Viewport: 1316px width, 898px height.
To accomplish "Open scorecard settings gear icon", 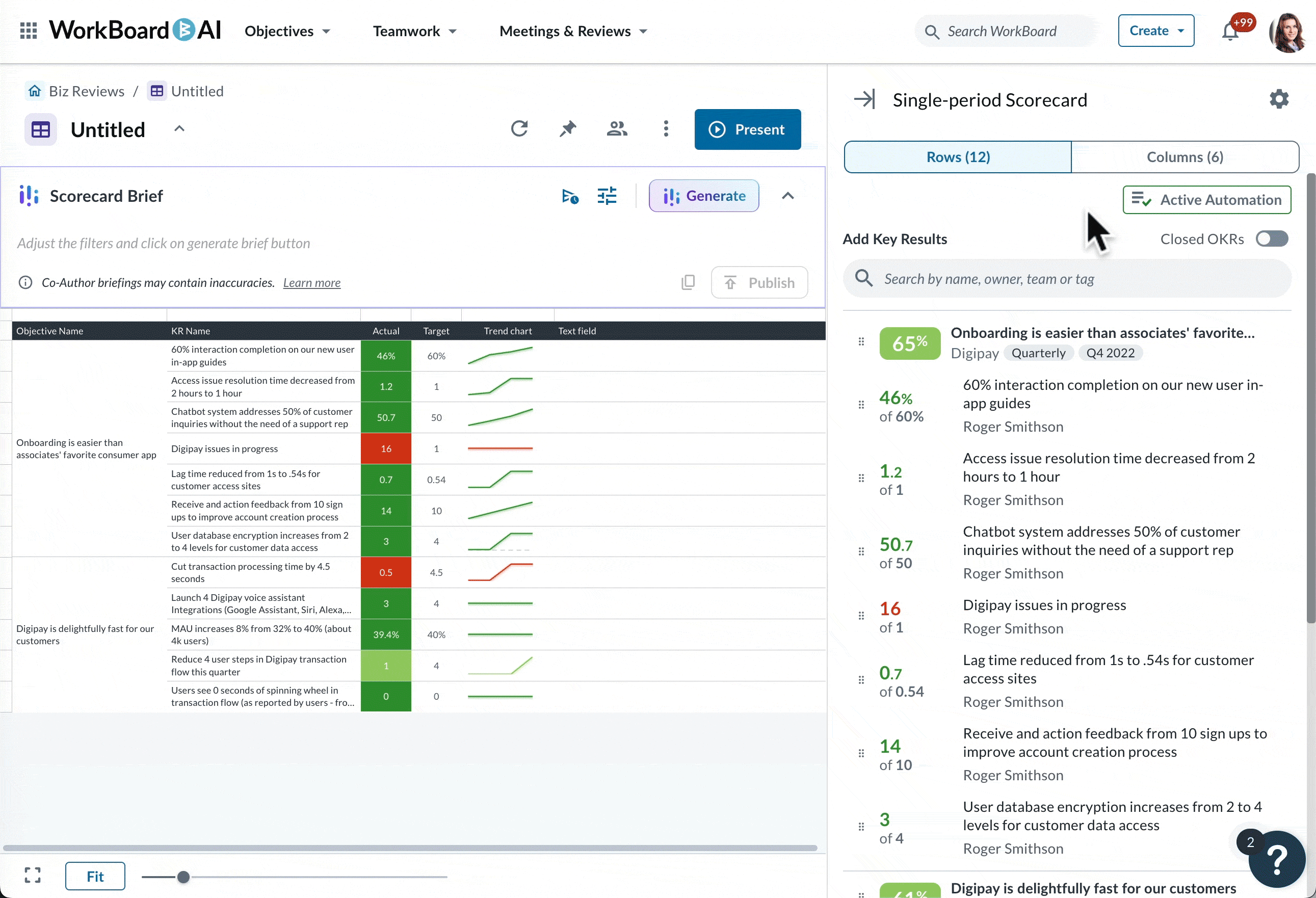I will click(x=1279, y=99).
